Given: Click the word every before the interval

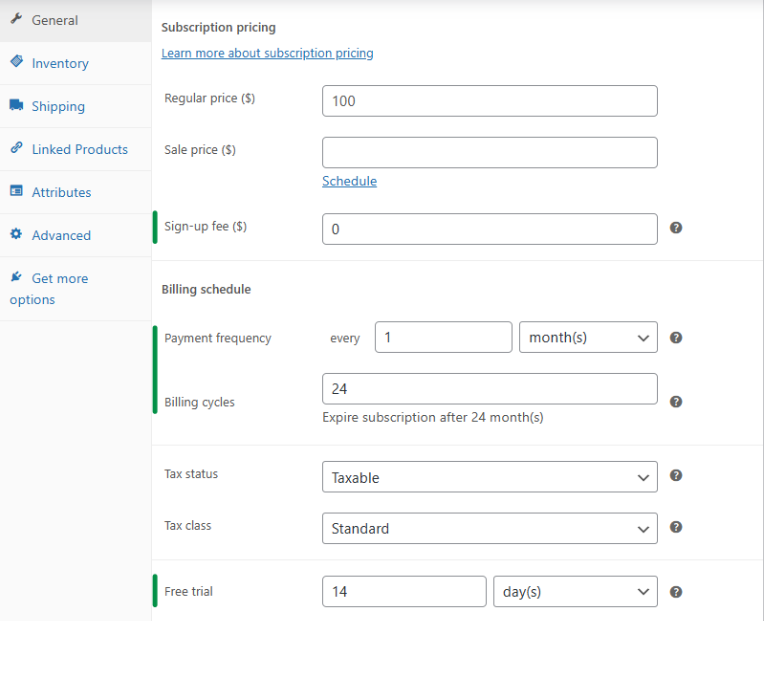Looking at the screenshot, I should coord(344,338).
